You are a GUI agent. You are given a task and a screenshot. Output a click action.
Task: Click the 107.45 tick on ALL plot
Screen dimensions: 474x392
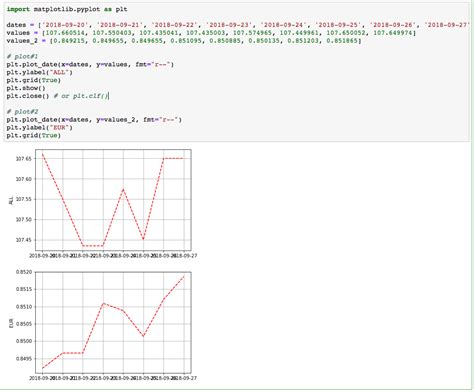[x=24, y=240]
